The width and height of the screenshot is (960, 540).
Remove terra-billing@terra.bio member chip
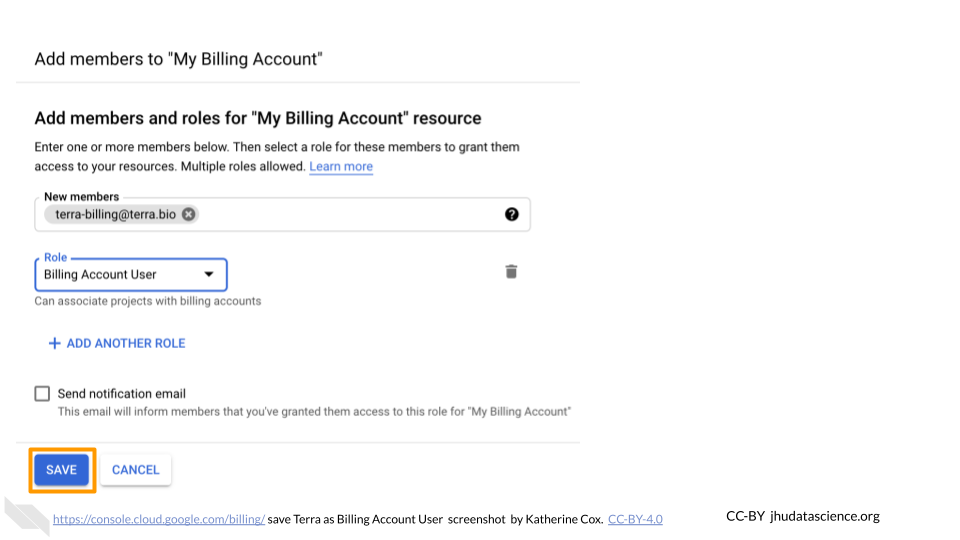point(189,214)
